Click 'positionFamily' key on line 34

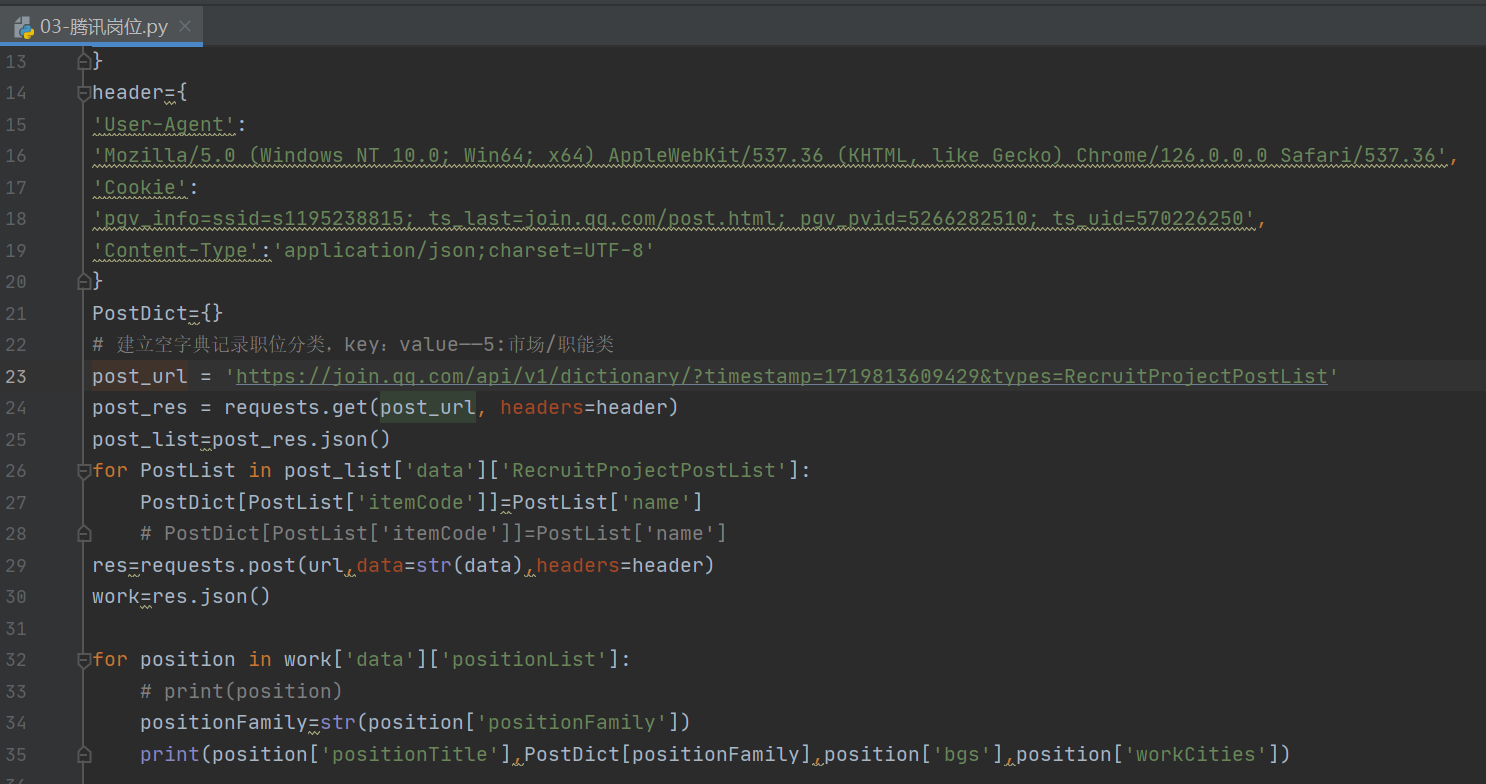pyautogui.click(x=571, y=722)
